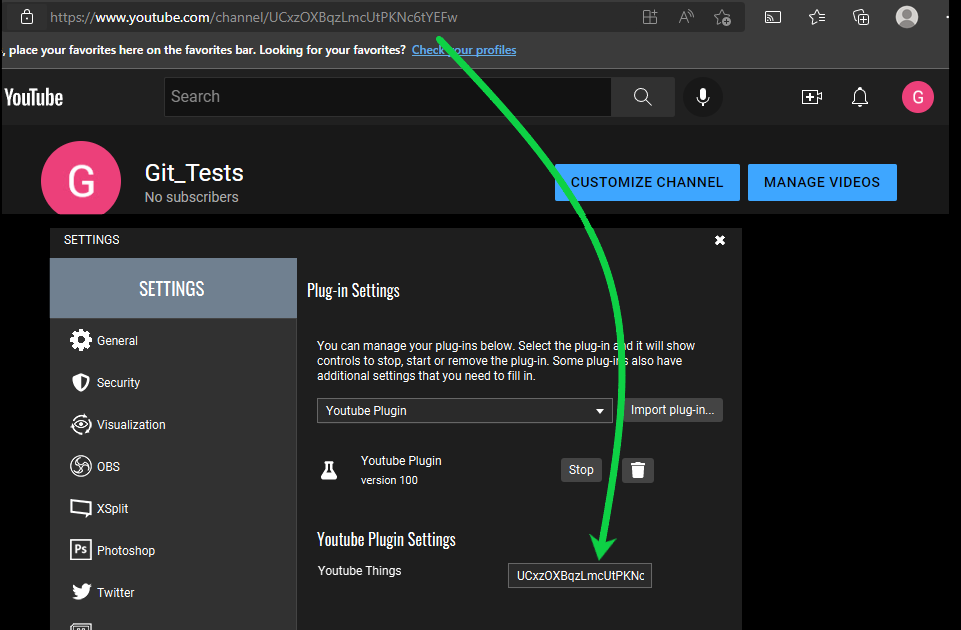
Task: Activate the Read aloud icon
Action: 686,17
